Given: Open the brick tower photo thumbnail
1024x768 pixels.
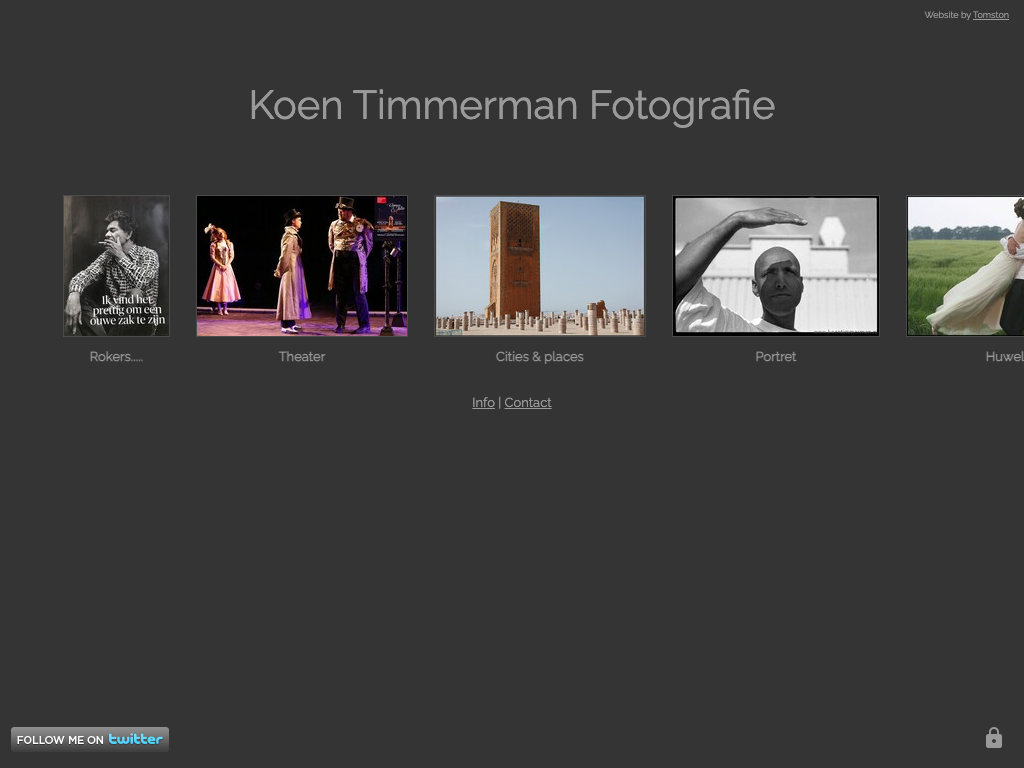Looking at the screenshot, I should pos(539,265).
